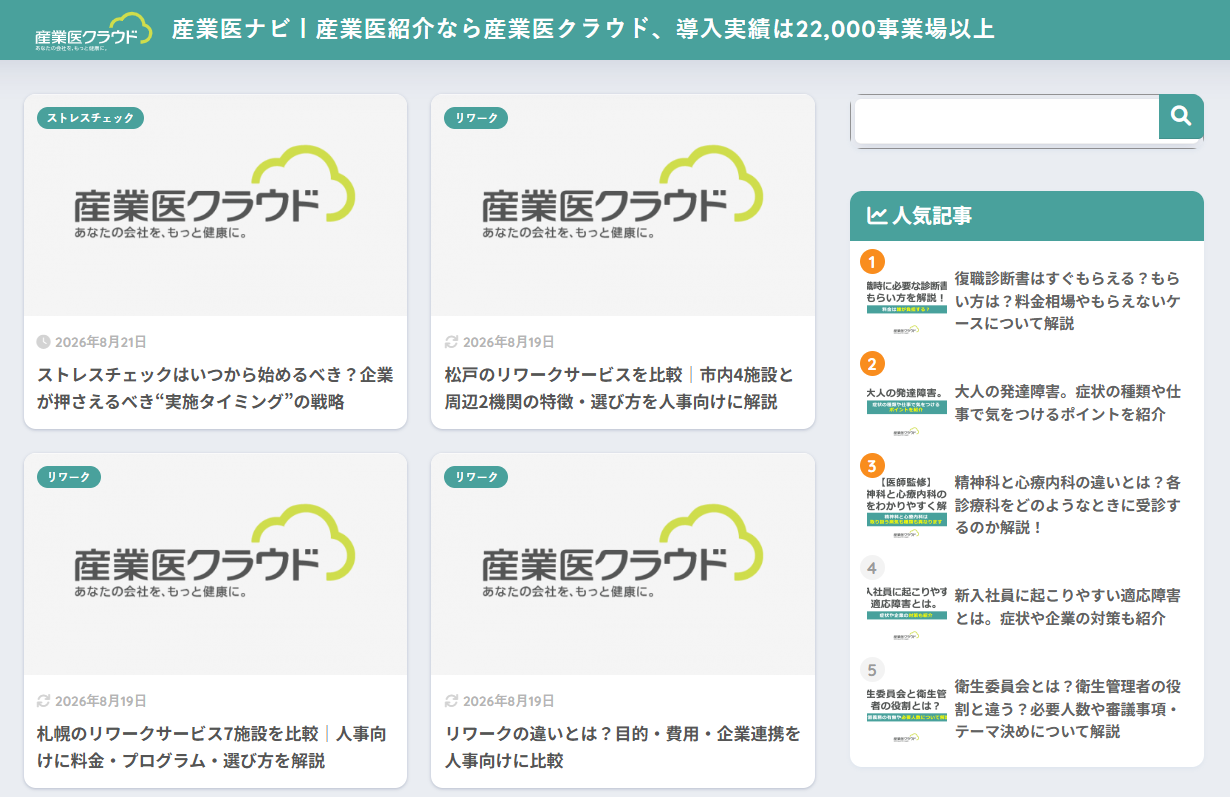This screenshot has width=1230, height=797.
Task: Click chart icon beside 人気記事 heading
Action: tap(876, 216)
